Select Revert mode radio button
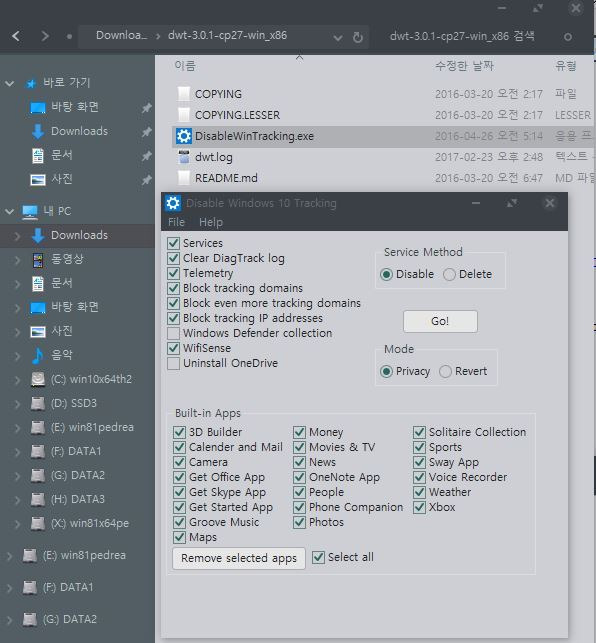The height and width of the screenshot is (643, 596). coord(445,372)
